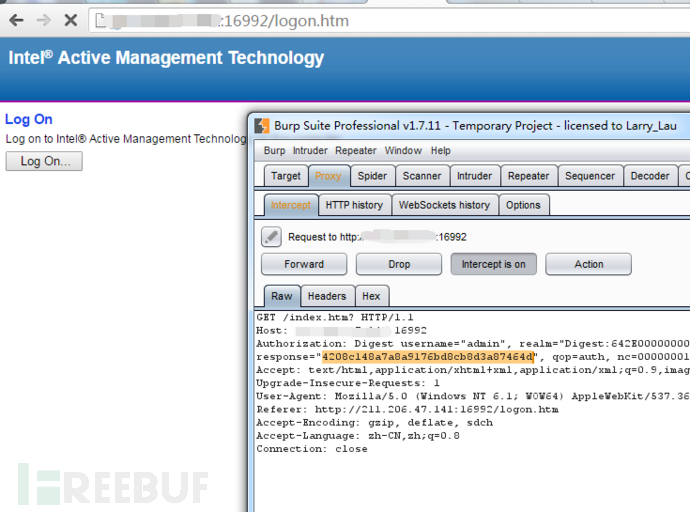Select the Raw view tab
This screenshot has height=512, width=690.
pyautogui.click(x=282, y=296)
